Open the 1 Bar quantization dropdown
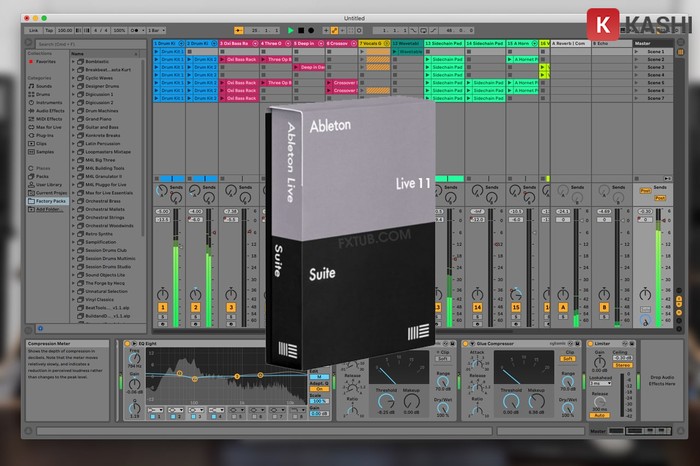 coord(156,30)
